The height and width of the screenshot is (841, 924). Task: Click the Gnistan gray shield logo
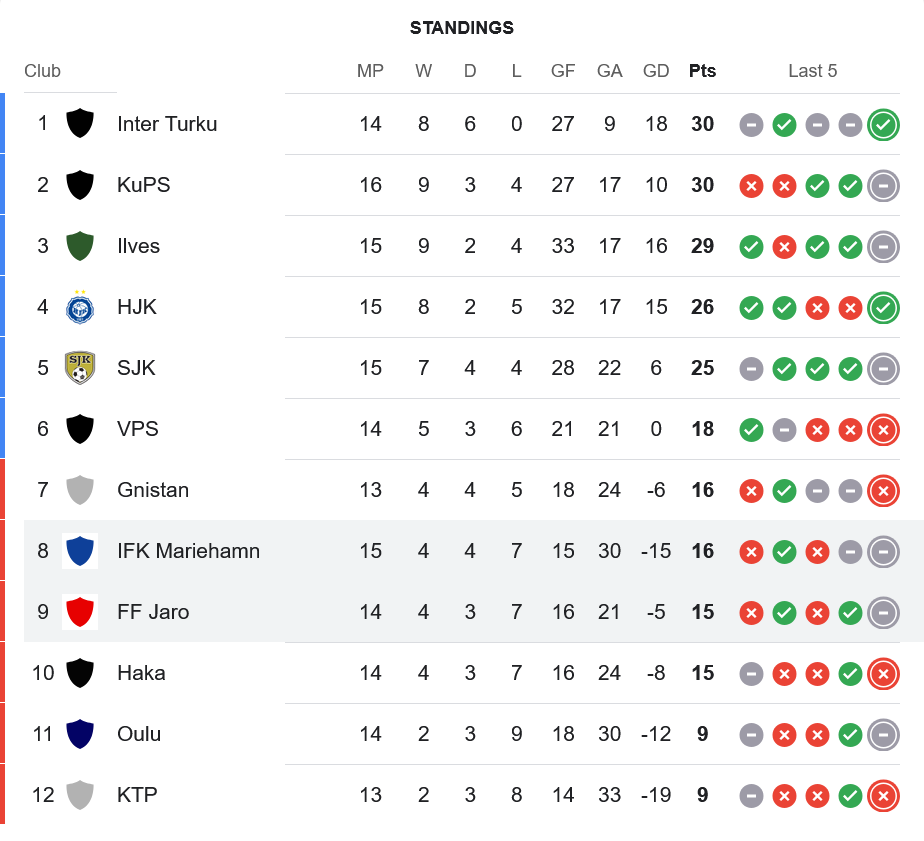click(x=80, y=490)
